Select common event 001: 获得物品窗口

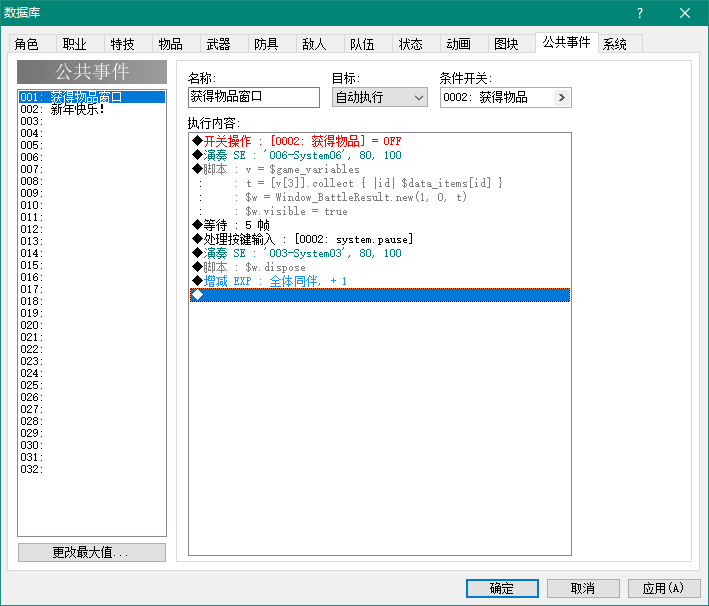[92, 97]
